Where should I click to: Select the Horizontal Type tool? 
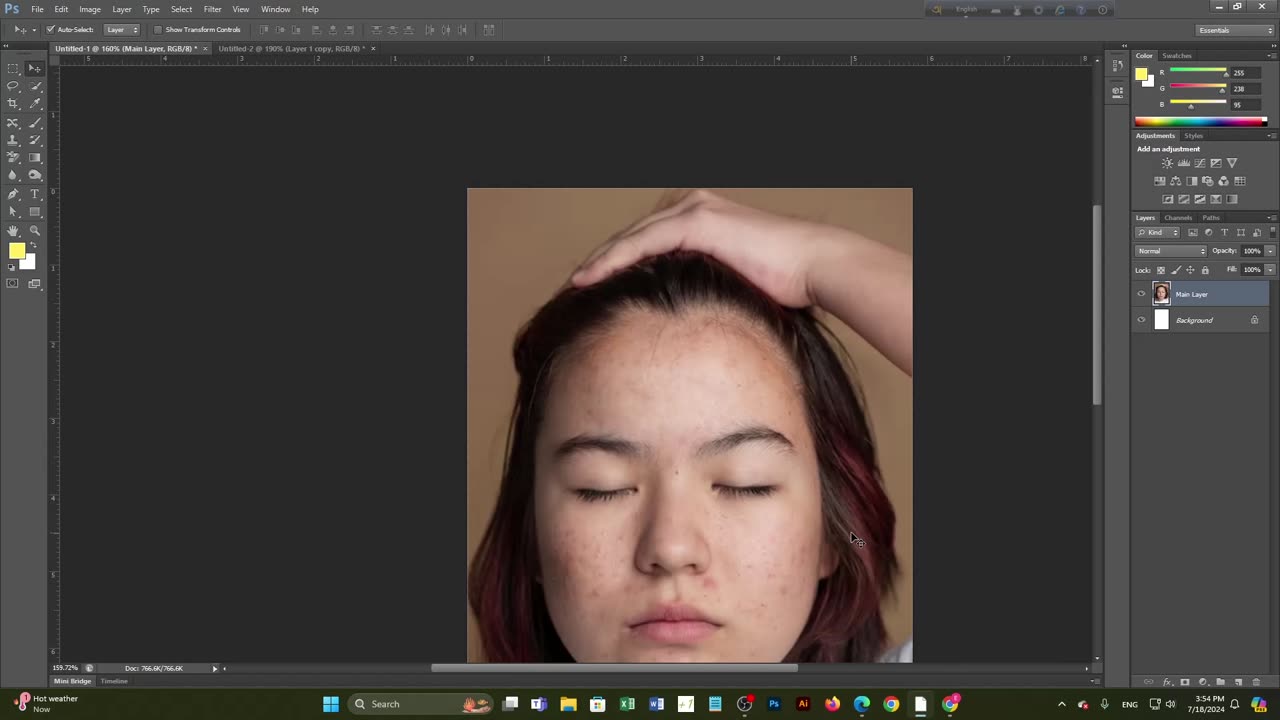[34, 194]
